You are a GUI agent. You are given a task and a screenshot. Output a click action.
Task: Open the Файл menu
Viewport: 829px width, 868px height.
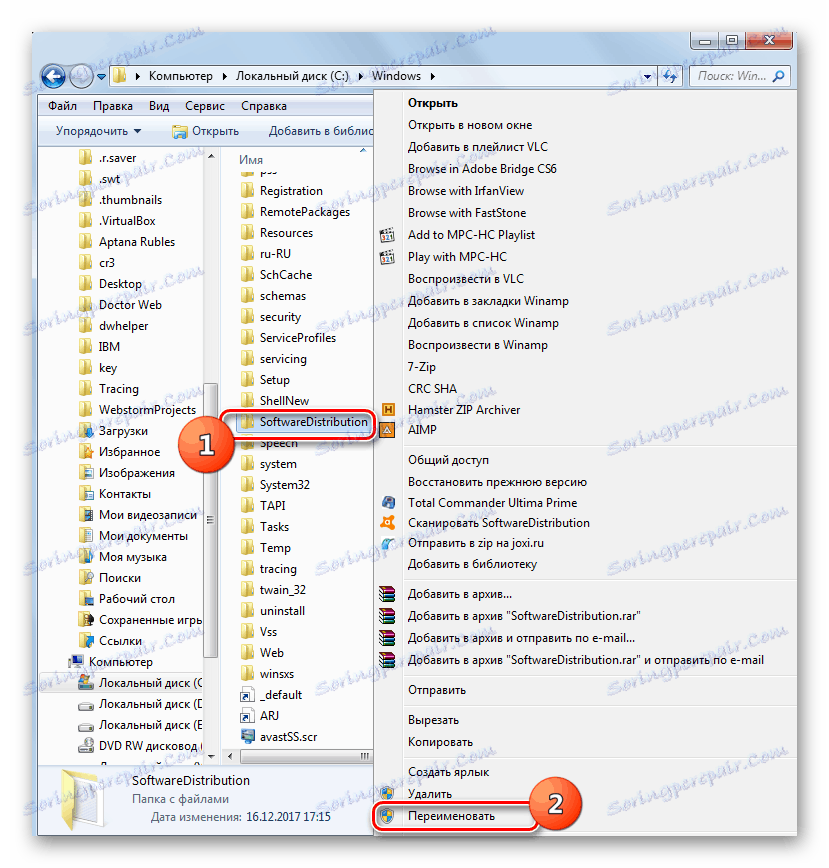(62, 106)
